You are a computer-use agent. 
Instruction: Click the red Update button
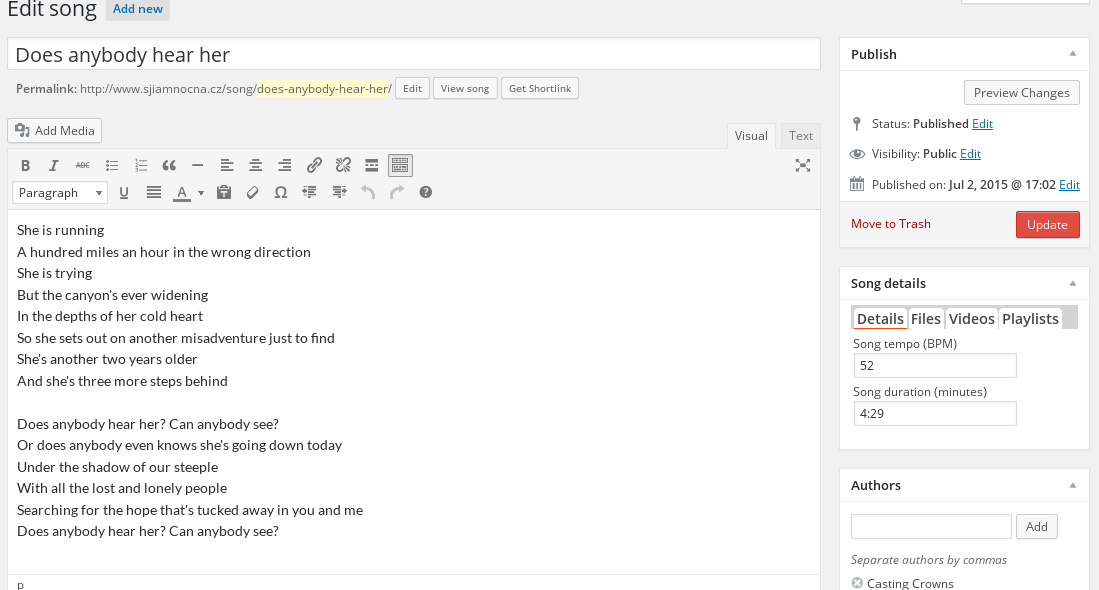[1047, 225]
